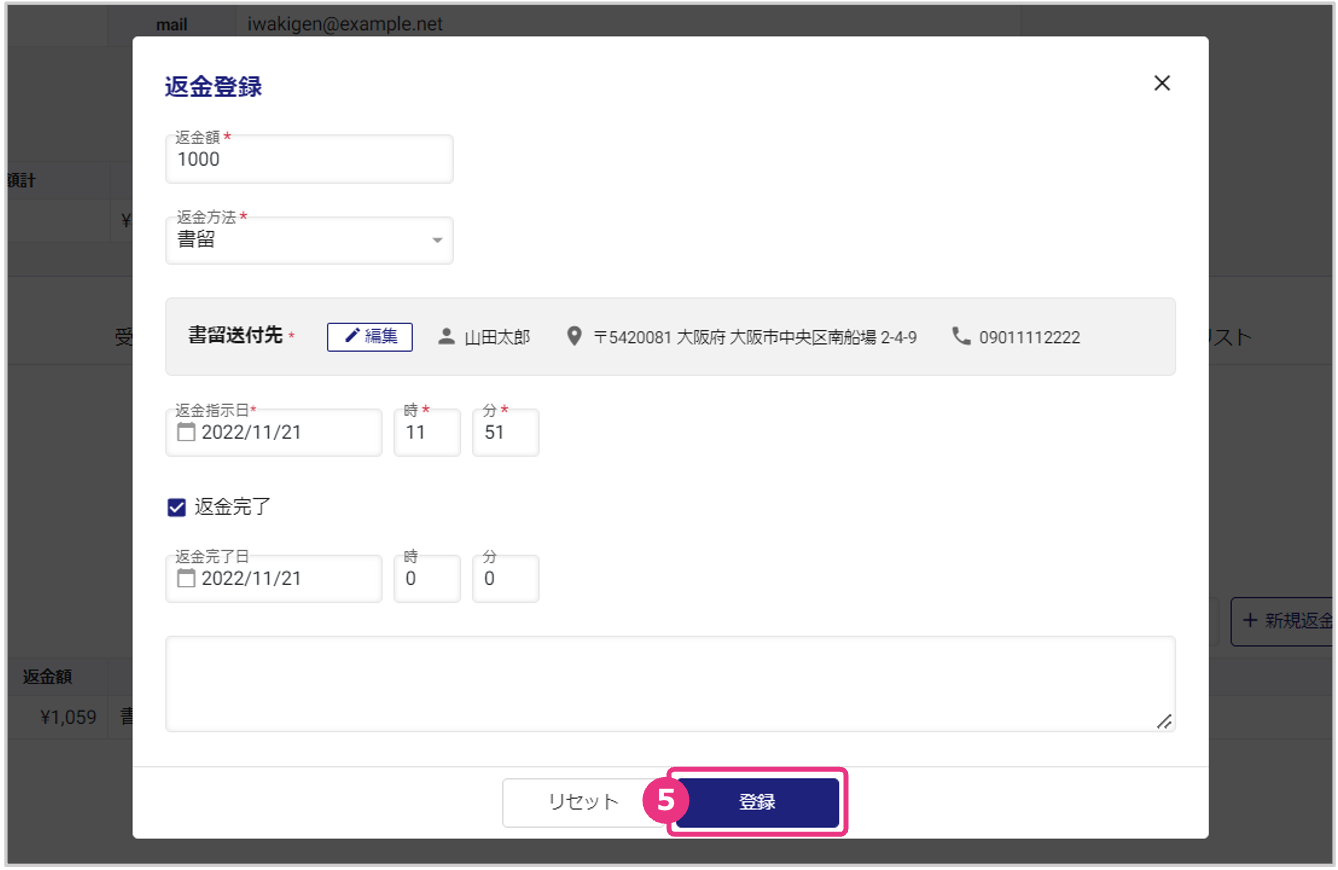Click the 返金完了日 hour field
Image resolution: width=1338 pixels, height=870 pixels.
pos(427,579)
